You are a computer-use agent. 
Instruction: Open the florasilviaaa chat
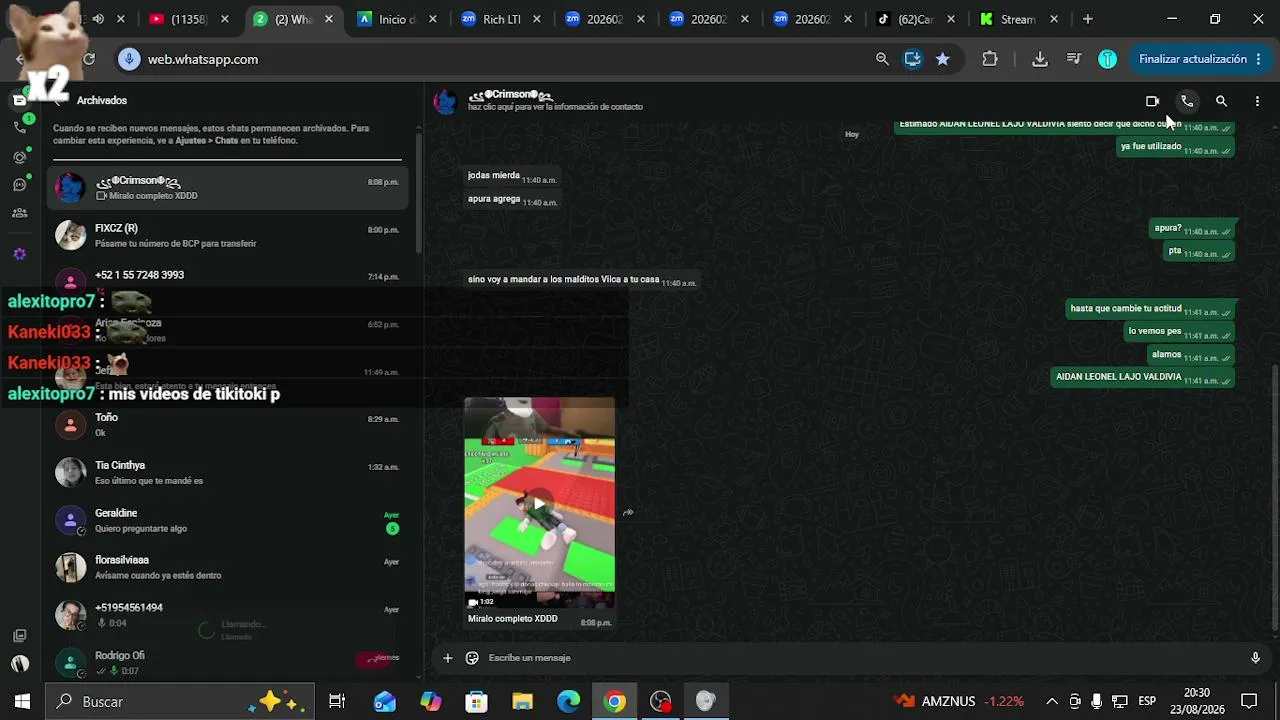228,568
